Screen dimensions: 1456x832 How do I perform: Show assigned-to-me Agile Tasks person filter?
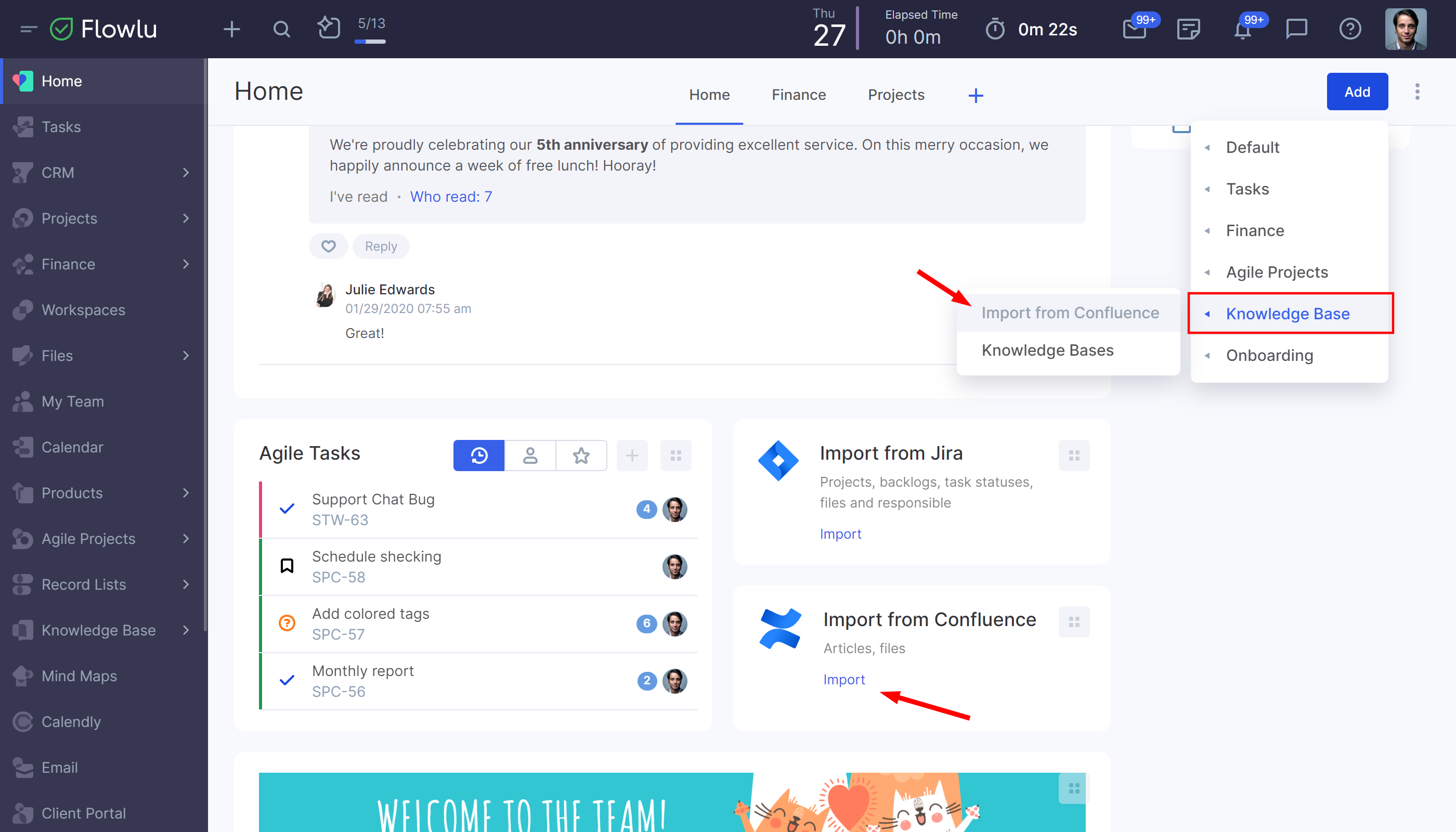point(530,456)
